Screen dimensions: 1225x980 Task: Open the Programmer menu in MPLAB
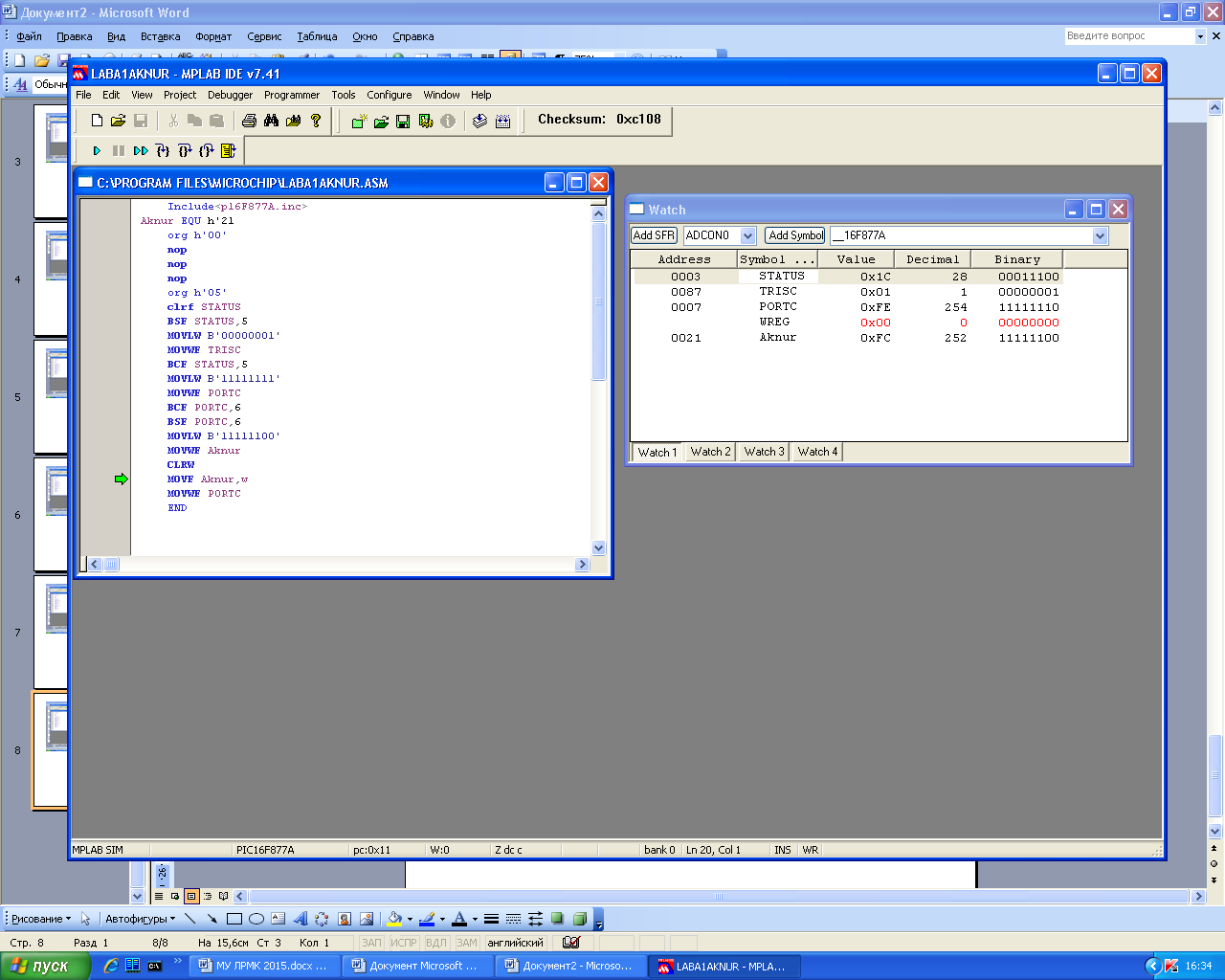pos(292,95)
